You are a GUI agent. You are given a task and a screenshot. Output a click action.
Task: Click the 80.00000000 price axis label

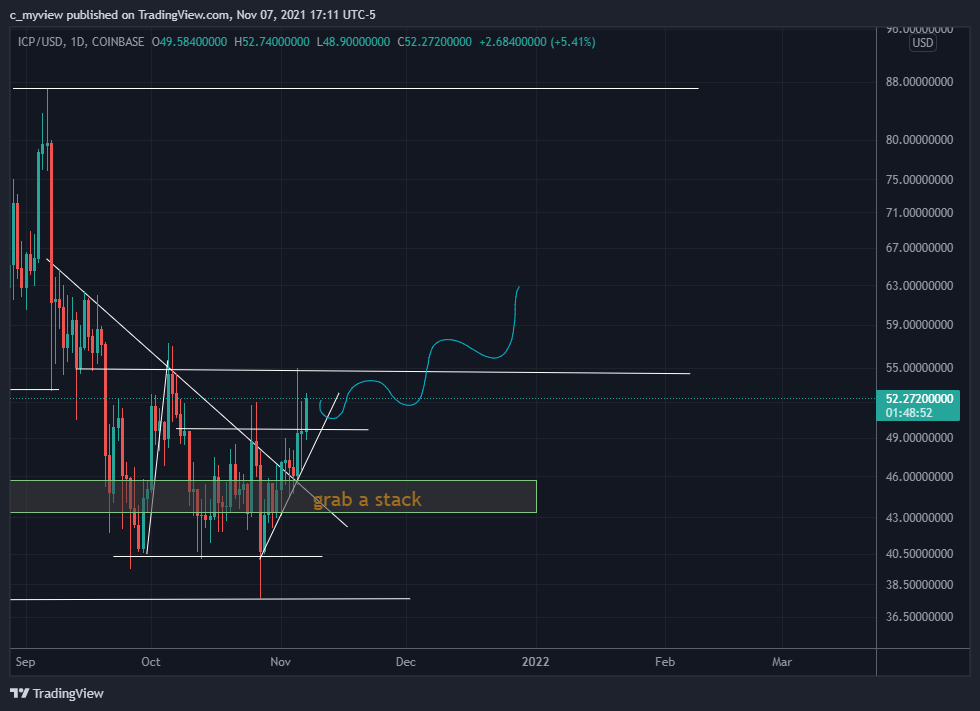[x=919, y=140]
